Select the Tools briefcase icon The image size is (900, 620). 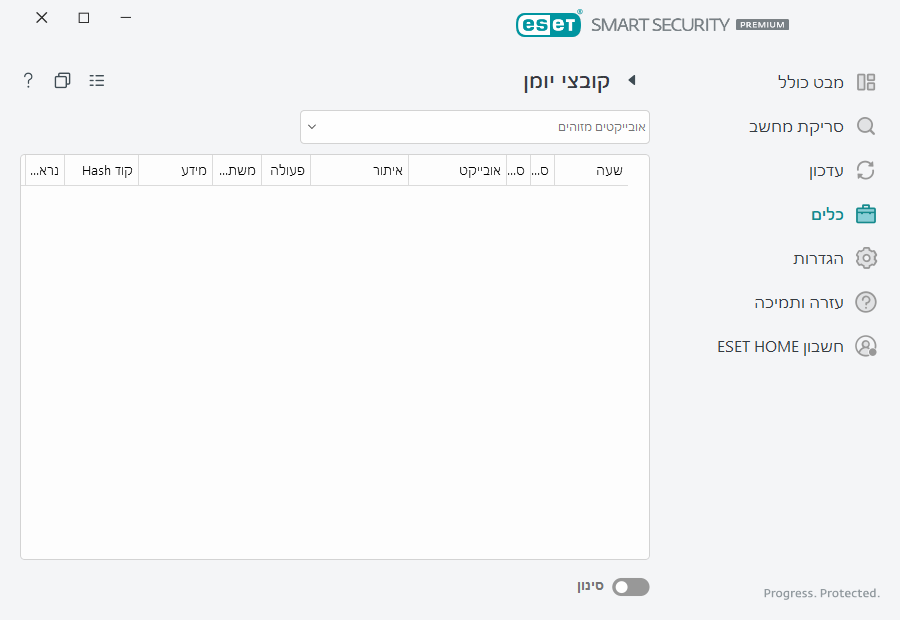(x=865, y=214)
